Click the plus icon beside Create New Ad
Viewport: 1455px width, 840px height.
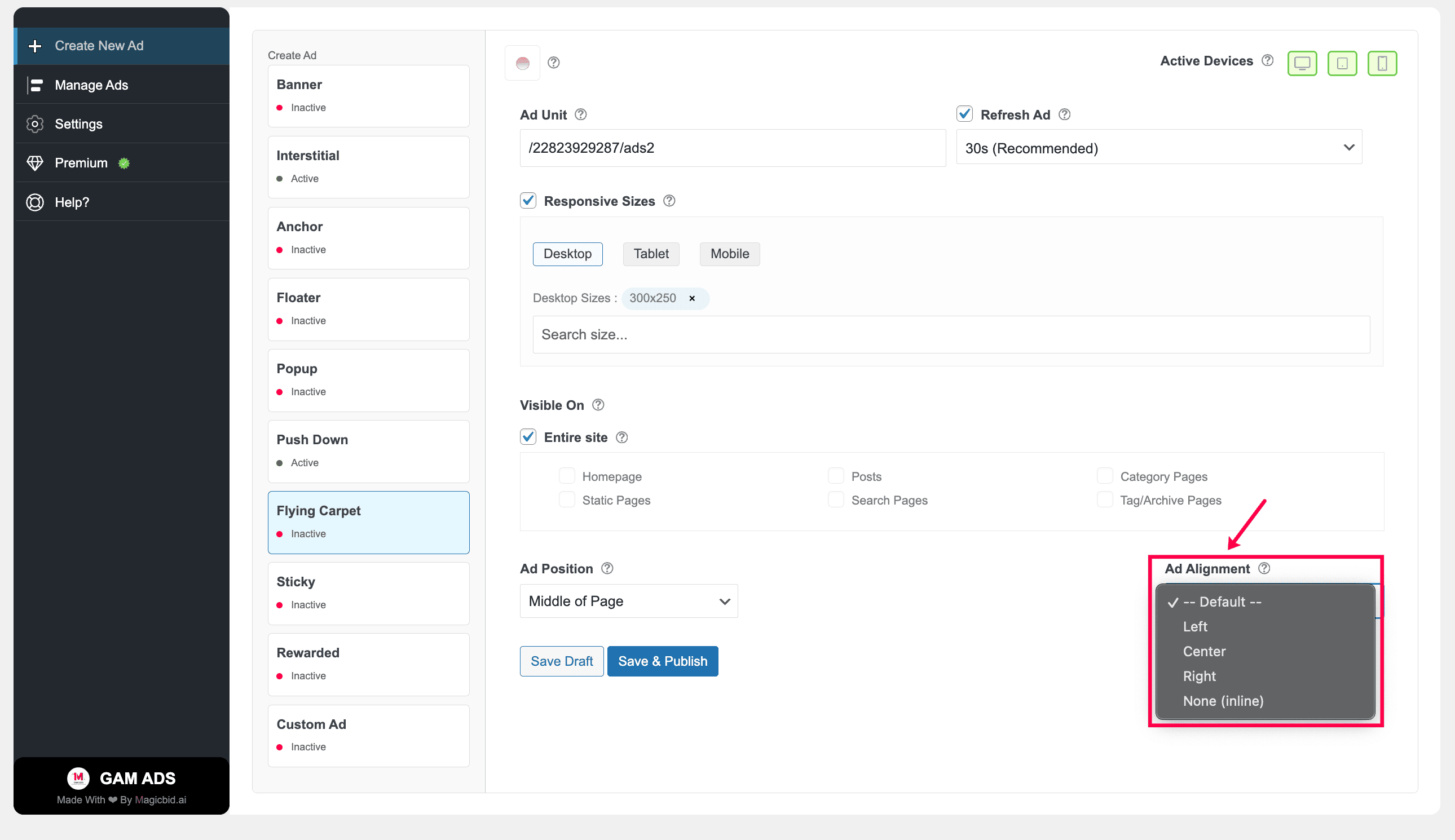pyautogui.click(x=34, y=46)
